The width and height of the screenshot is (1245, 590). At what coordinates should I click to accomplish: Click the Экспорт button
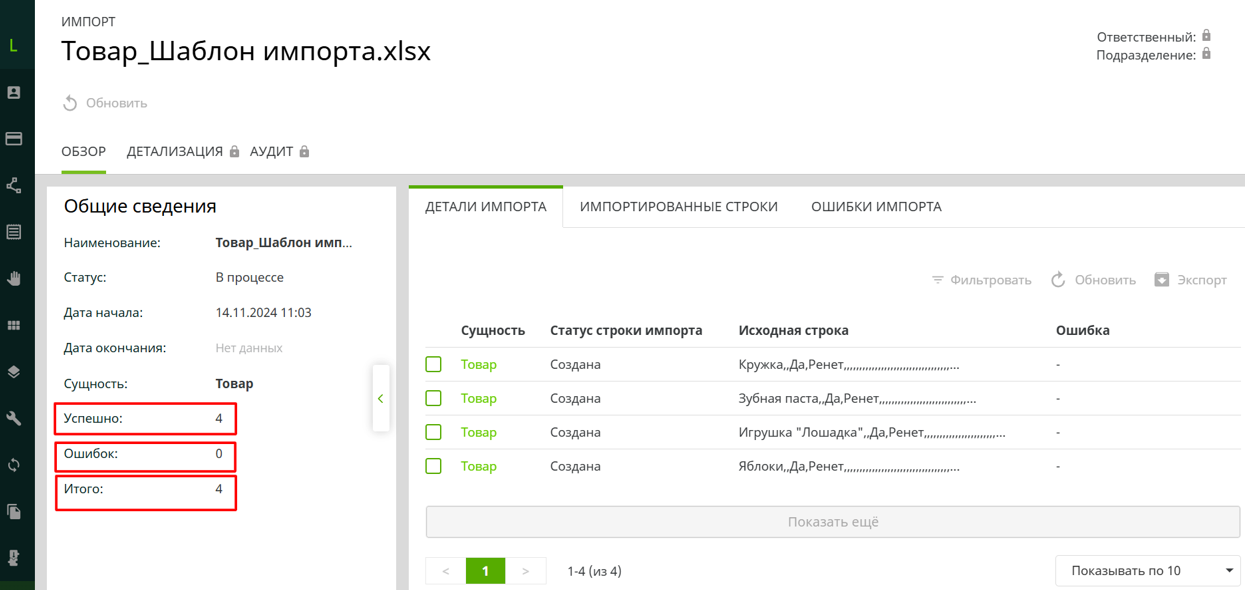(x=1190, y=280)
